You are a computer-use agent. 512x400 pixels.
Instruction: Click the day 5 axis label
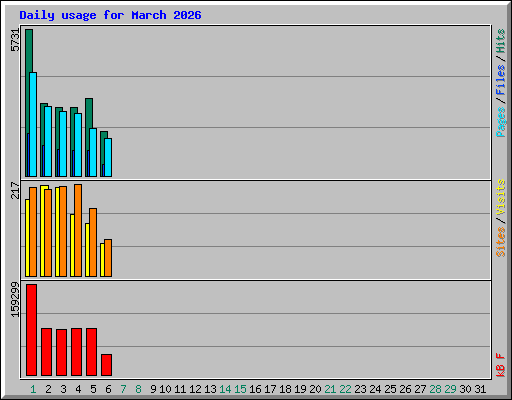point(93,389)
